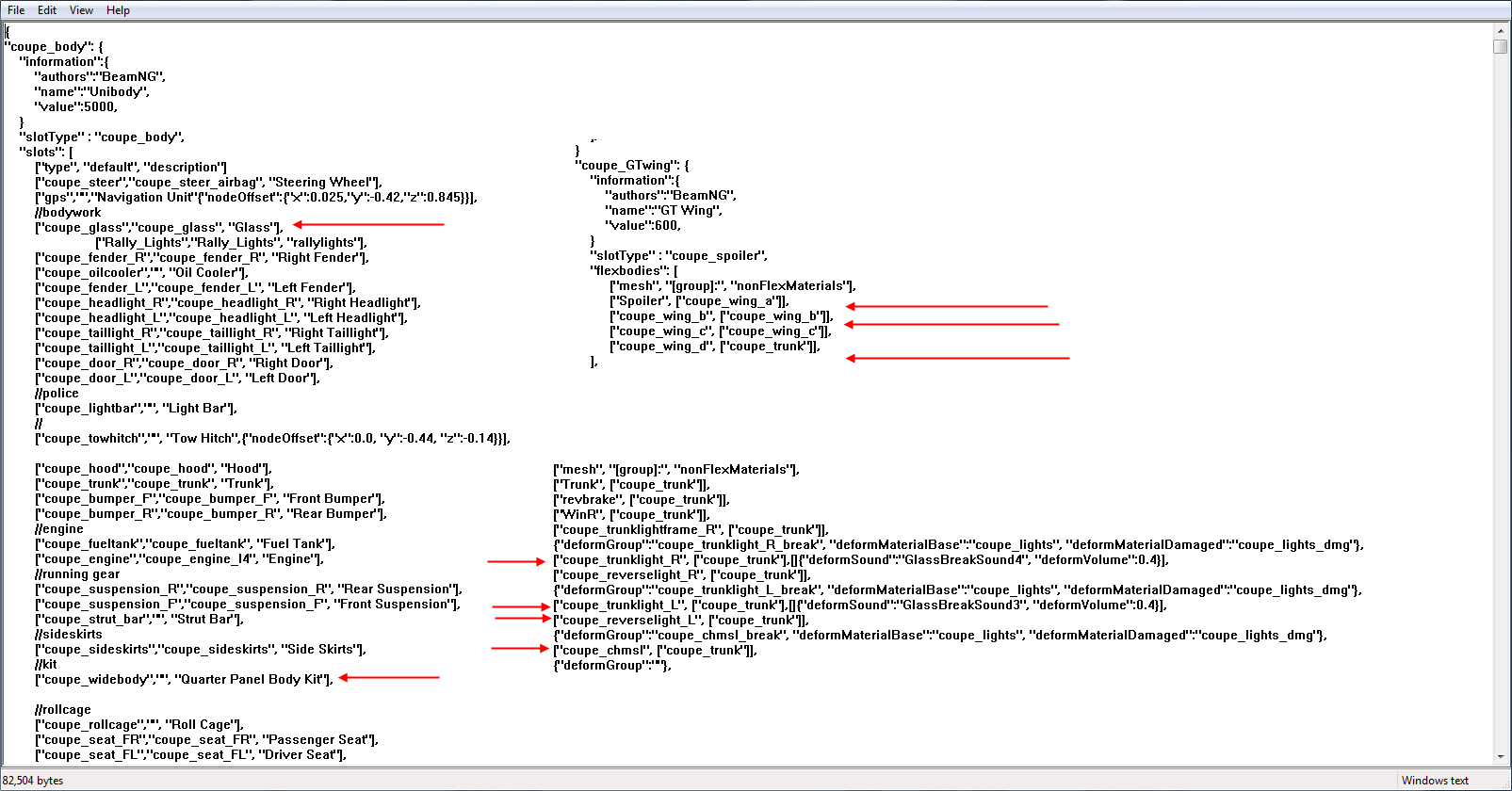This screenshot has height=791, width=1512.
Task: Click the "slotType" : "coupe_body" line
Action: tap(102, 137)
